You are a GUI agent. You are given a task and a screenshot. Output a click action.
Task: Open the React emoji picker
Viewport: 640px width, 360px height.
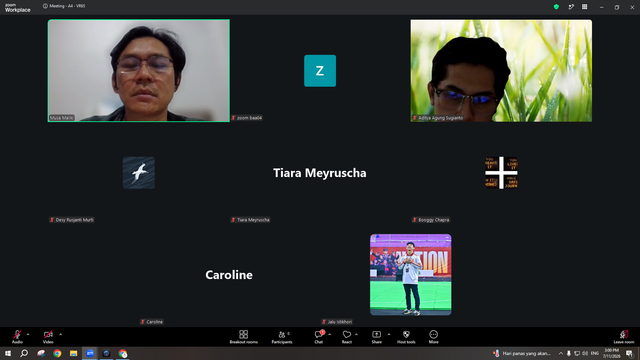[347, 337]
